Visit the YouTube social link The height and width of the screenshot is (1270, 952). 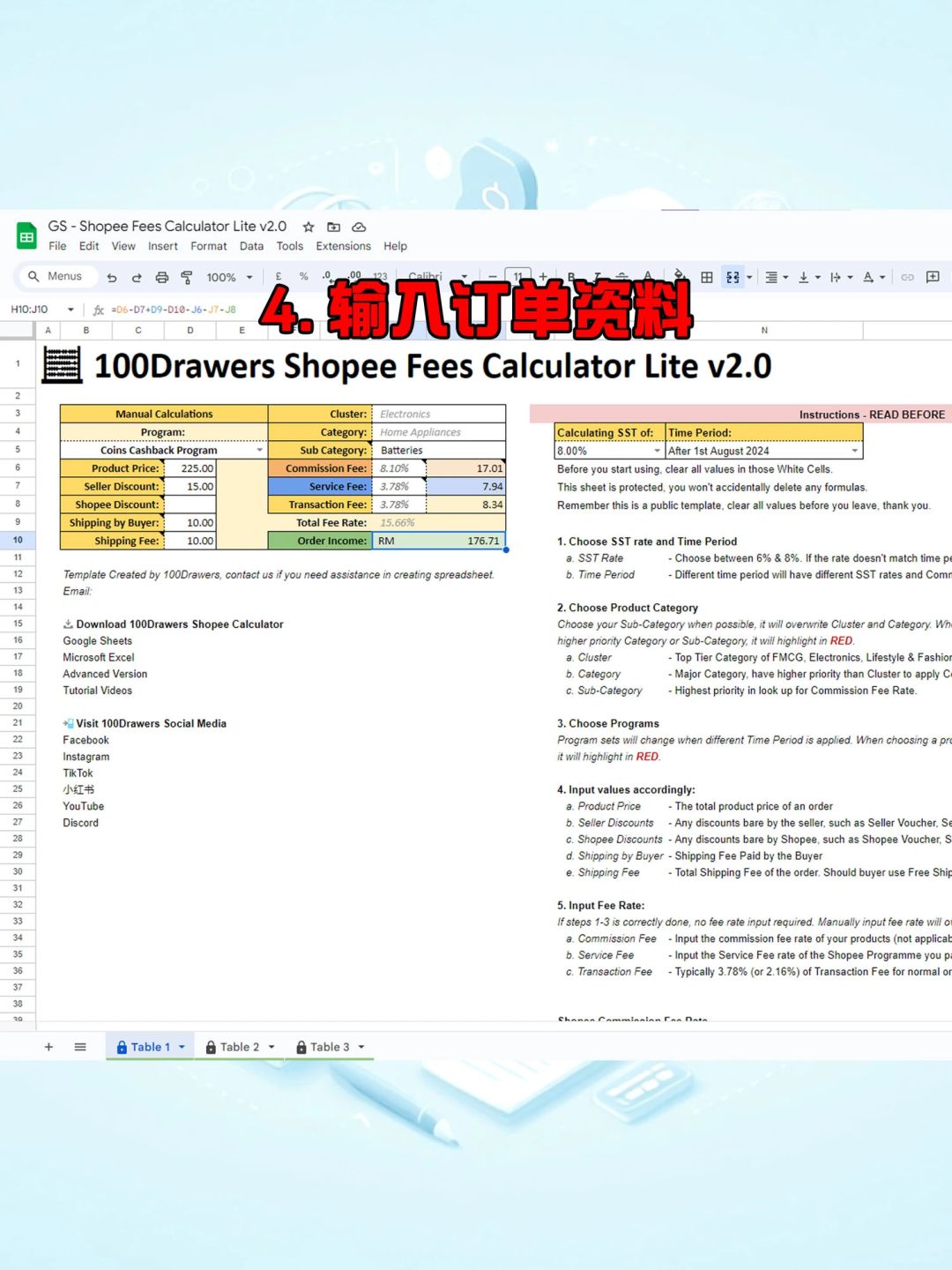84,806
